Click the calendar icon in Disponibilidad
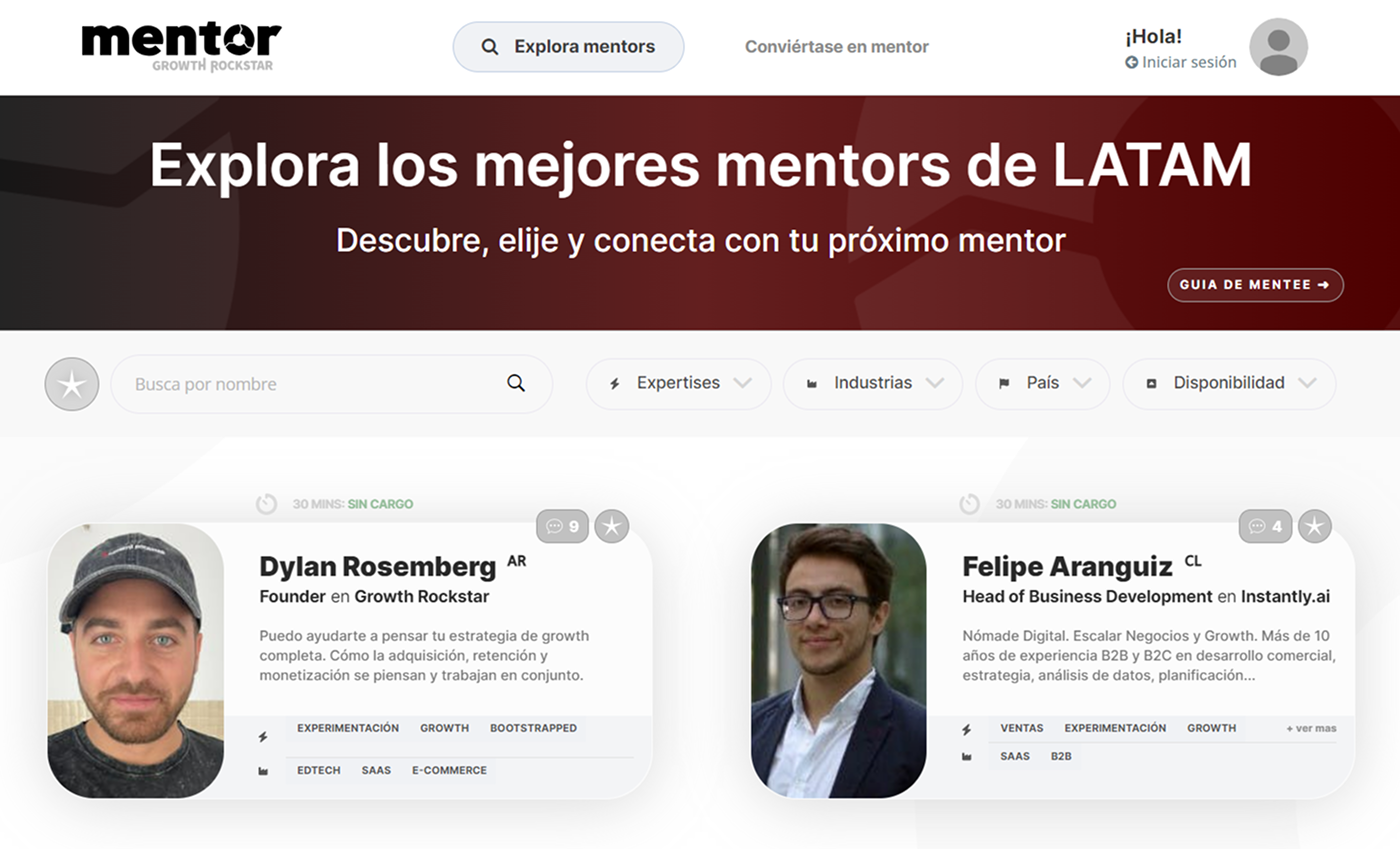The image size is (1400, 849). (x=1151, y=384)
